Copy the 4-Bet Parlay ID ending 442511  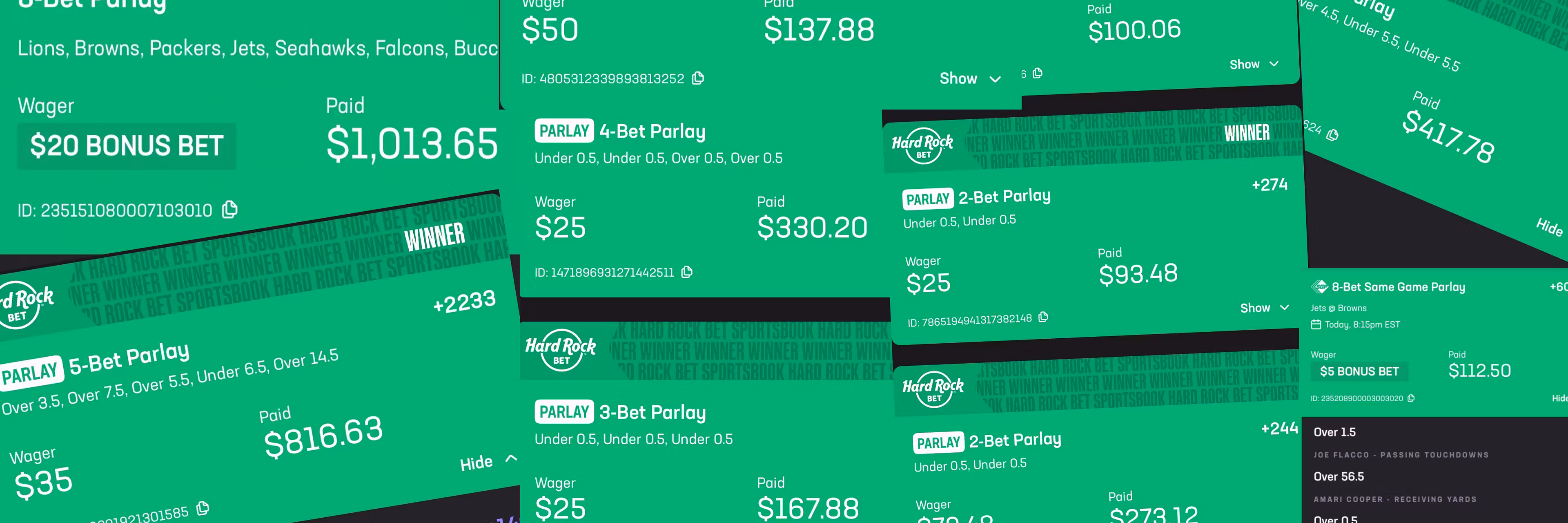687,272
